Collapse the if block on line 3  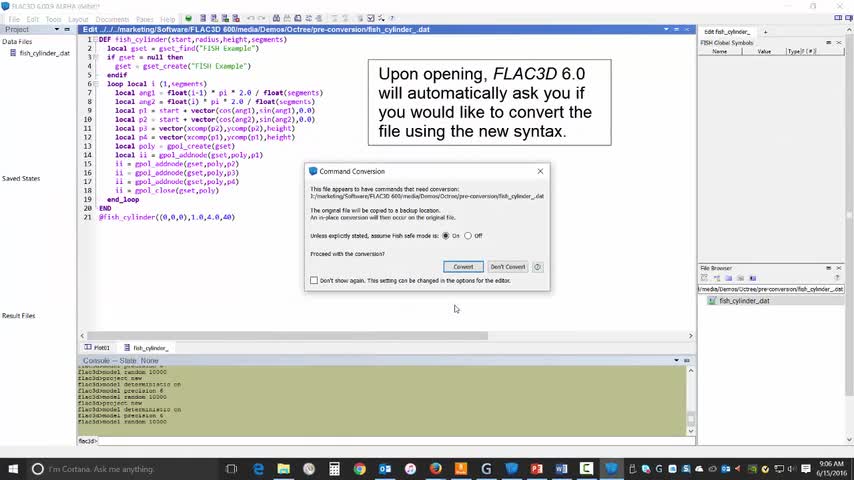coord(95,57)
